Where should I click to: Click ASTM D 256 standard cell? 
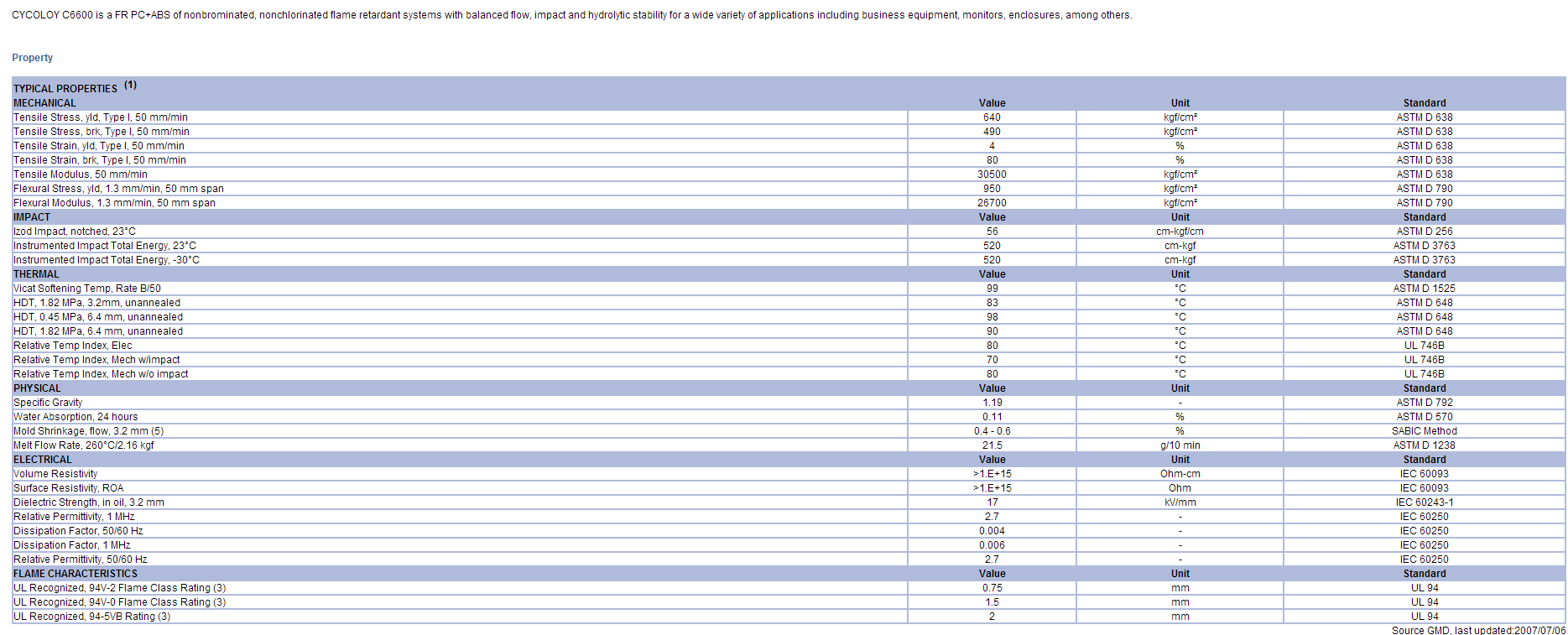coord(1425,232)
